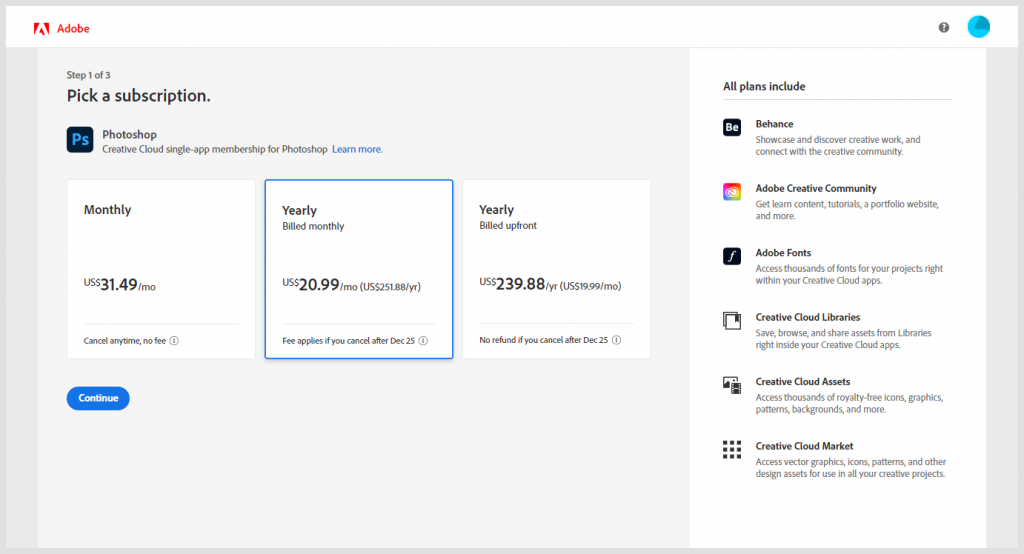This screenshot has width=1024, height=554.
Task: Click the Adobe Creative Community icon
Action: tap(732, 191)
